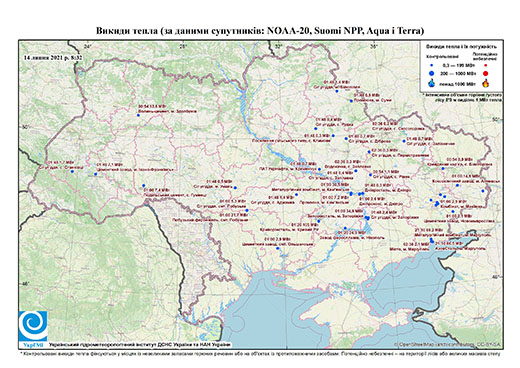
Task: Click the blue dot at с. Аджамка
Action: [297, 195]
